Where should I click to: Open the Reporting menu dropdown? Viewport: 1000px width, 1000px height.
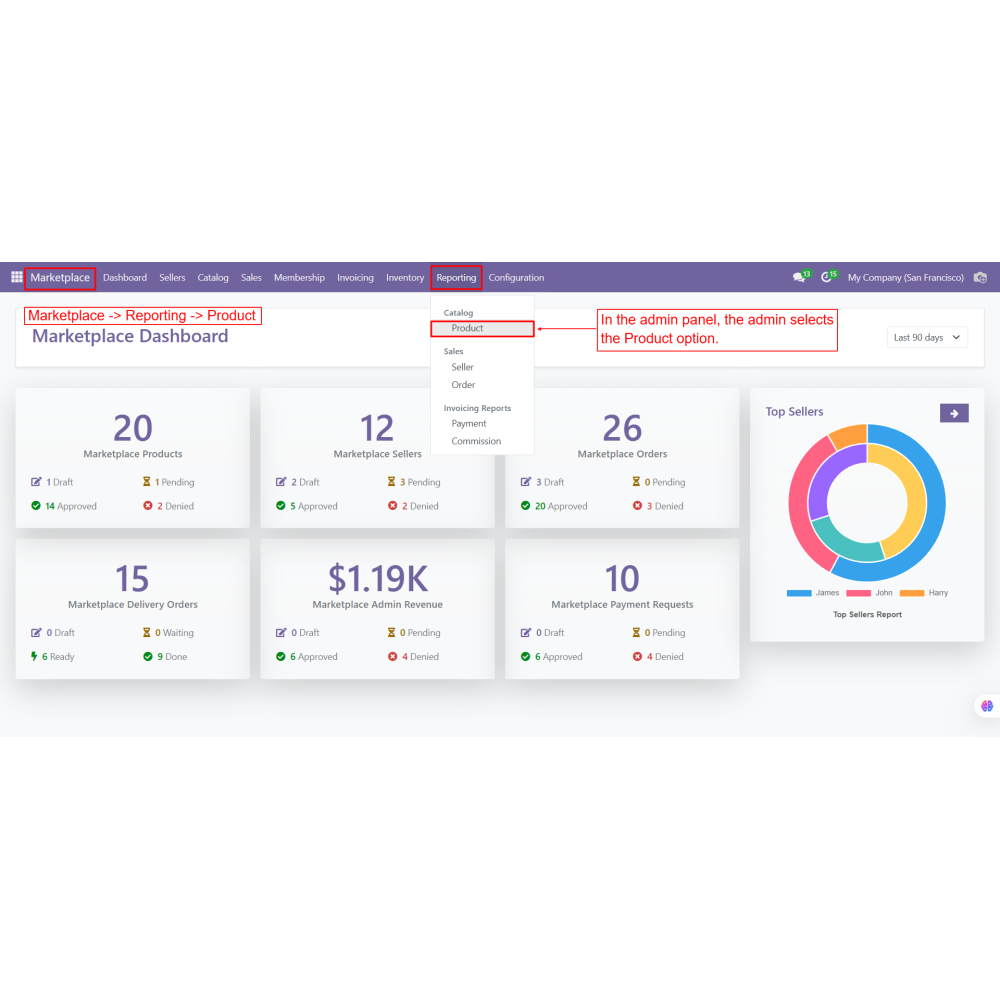[x=456, y=277]
